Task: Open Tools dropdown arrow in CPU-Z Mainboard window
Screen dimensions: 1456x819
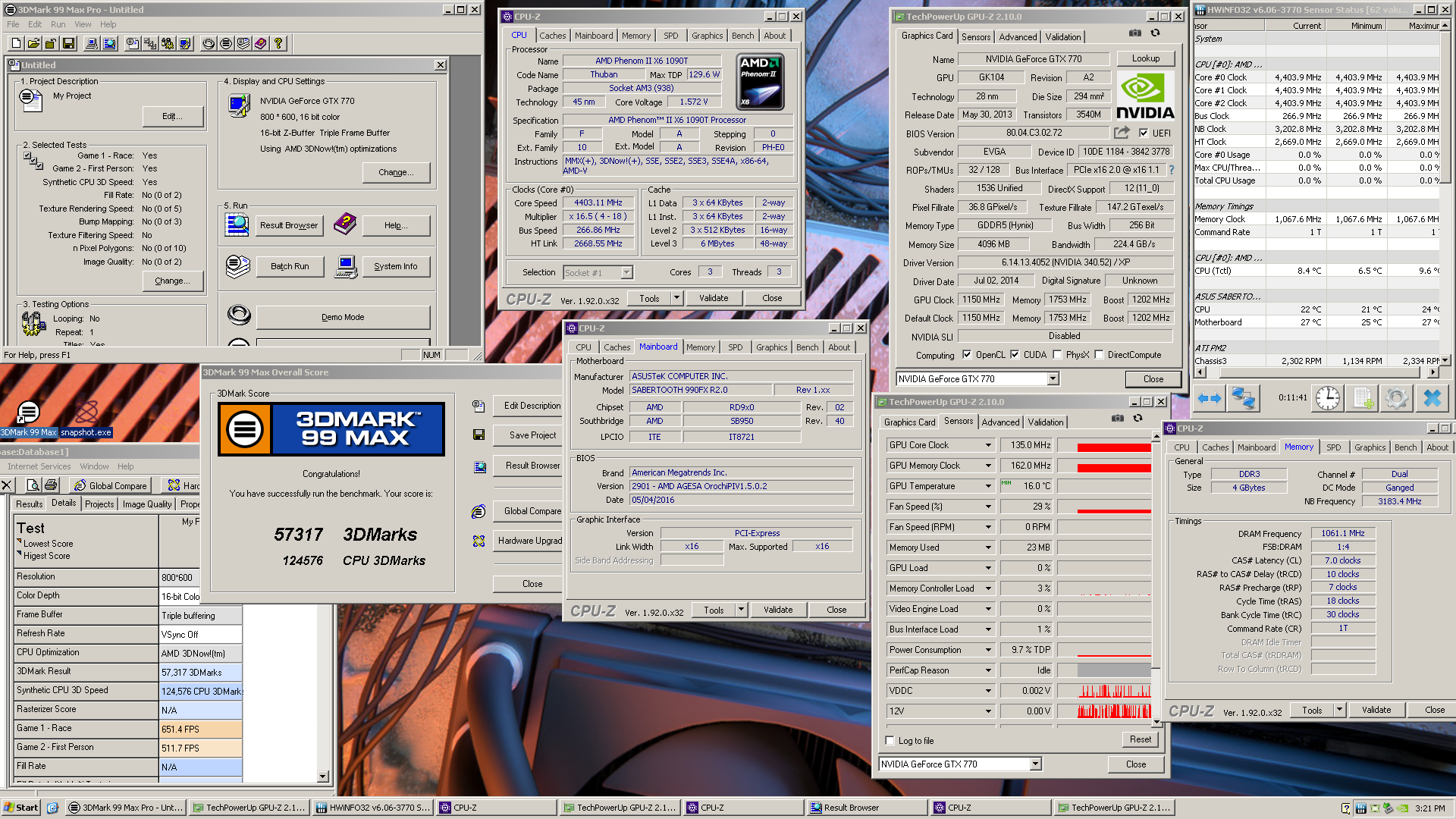Action: click(741, 610)
